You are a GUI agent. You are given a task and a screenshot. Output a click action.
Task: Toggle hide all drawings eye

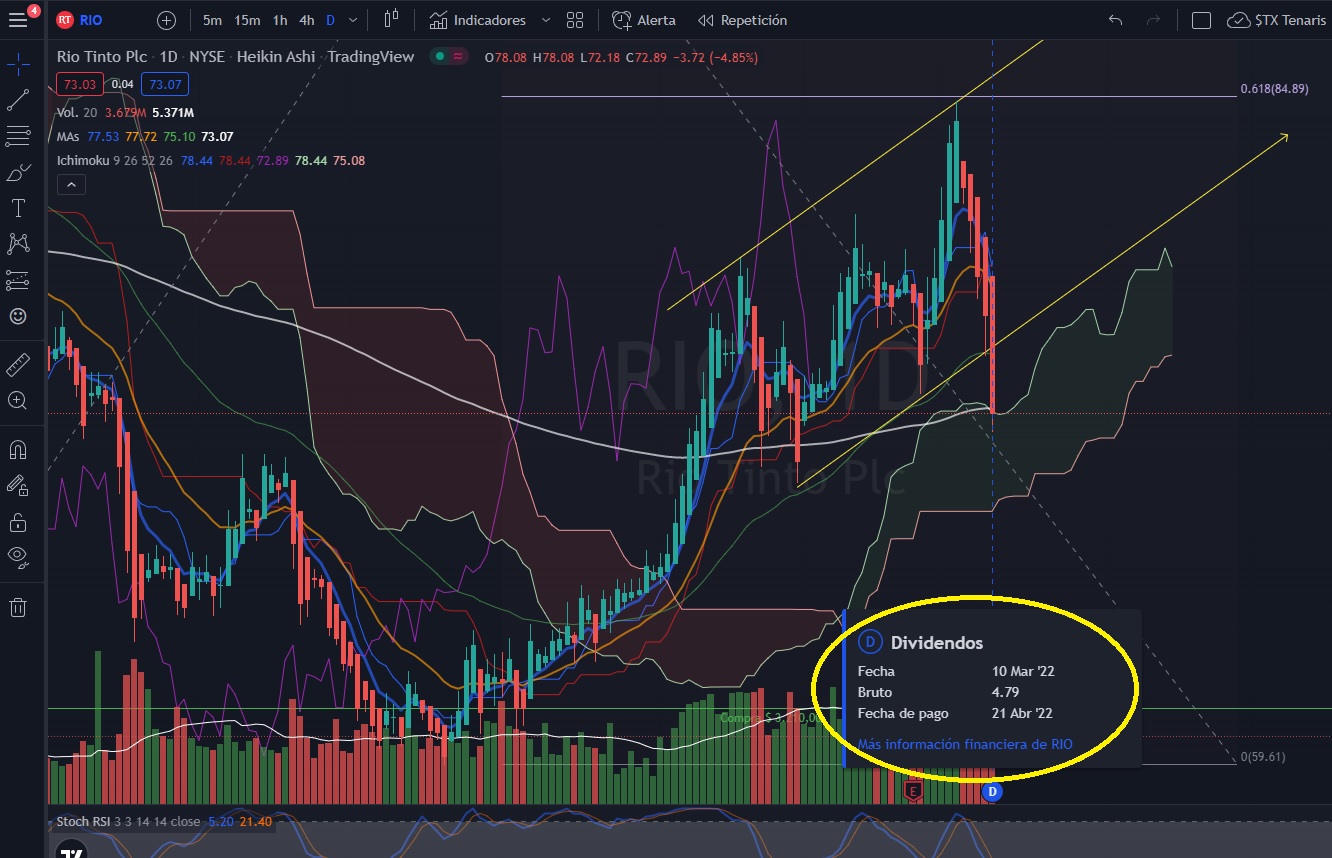[18, 558]
